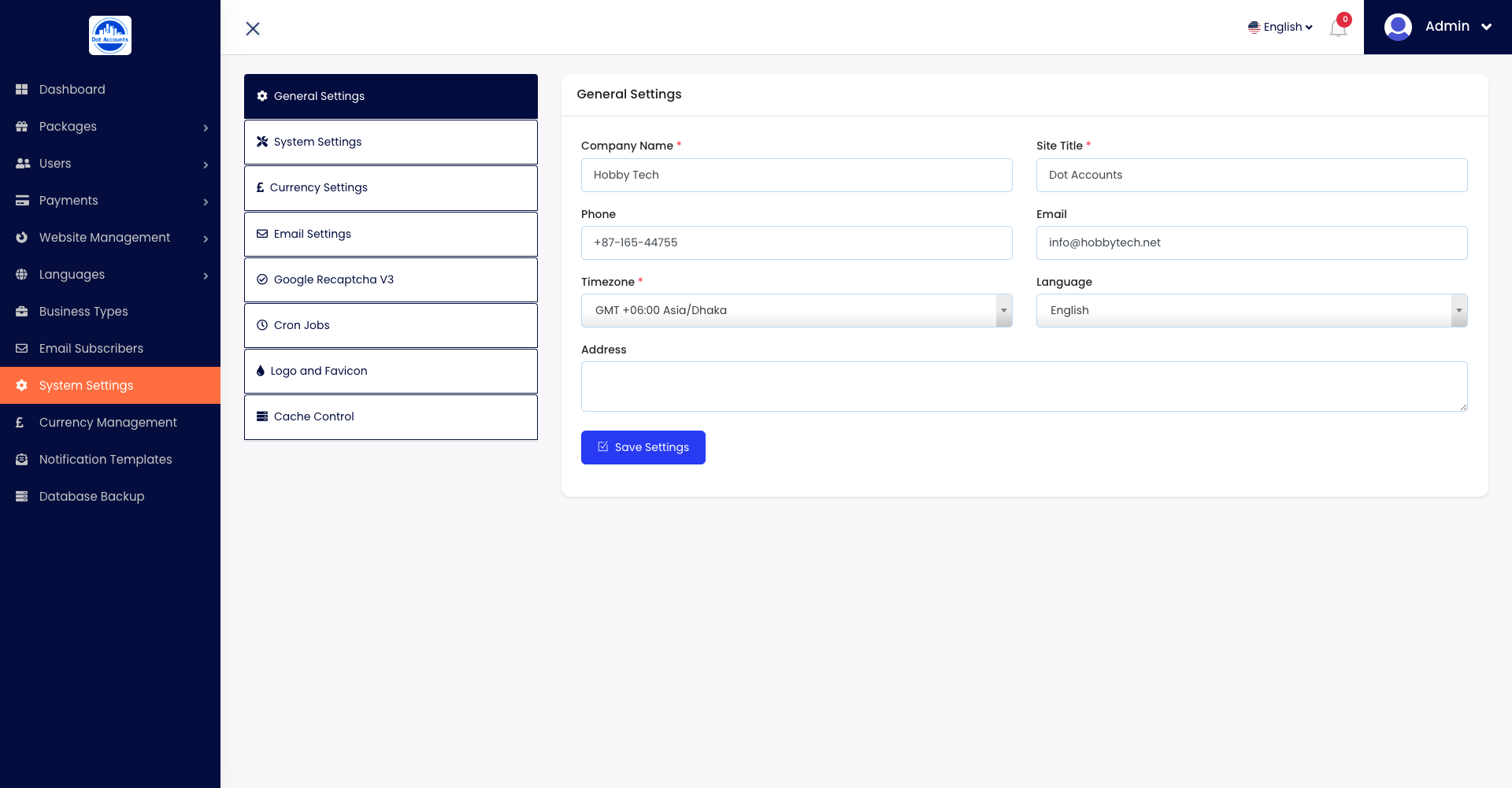Open Payments via its card icon
This screenshot has width=1512, height=788.
click(21, 200)
